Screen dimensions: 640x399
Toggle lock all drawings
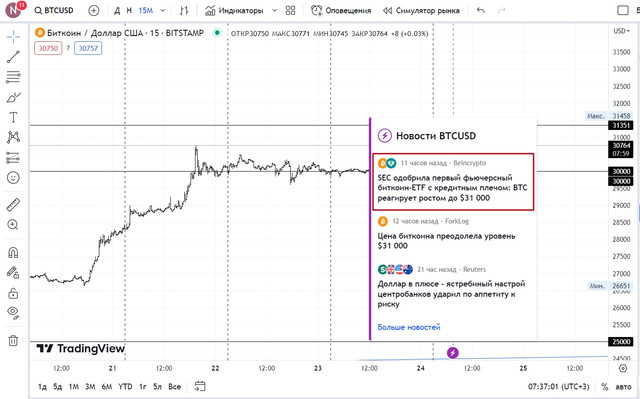pos(13,293)
